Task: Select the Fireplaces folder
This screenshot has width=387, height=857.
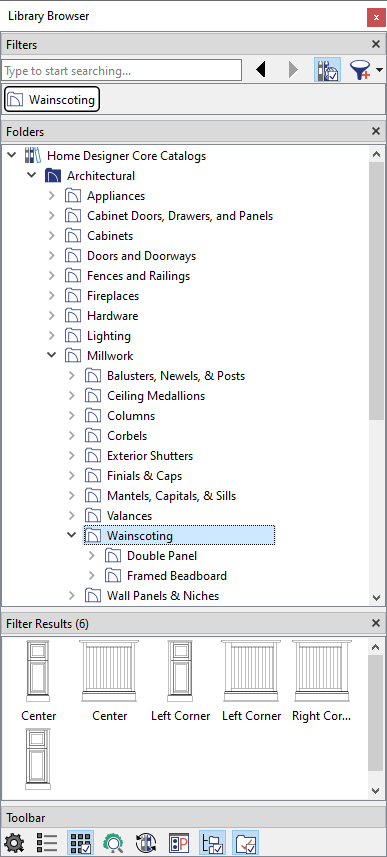Action: tap(113, 296)
